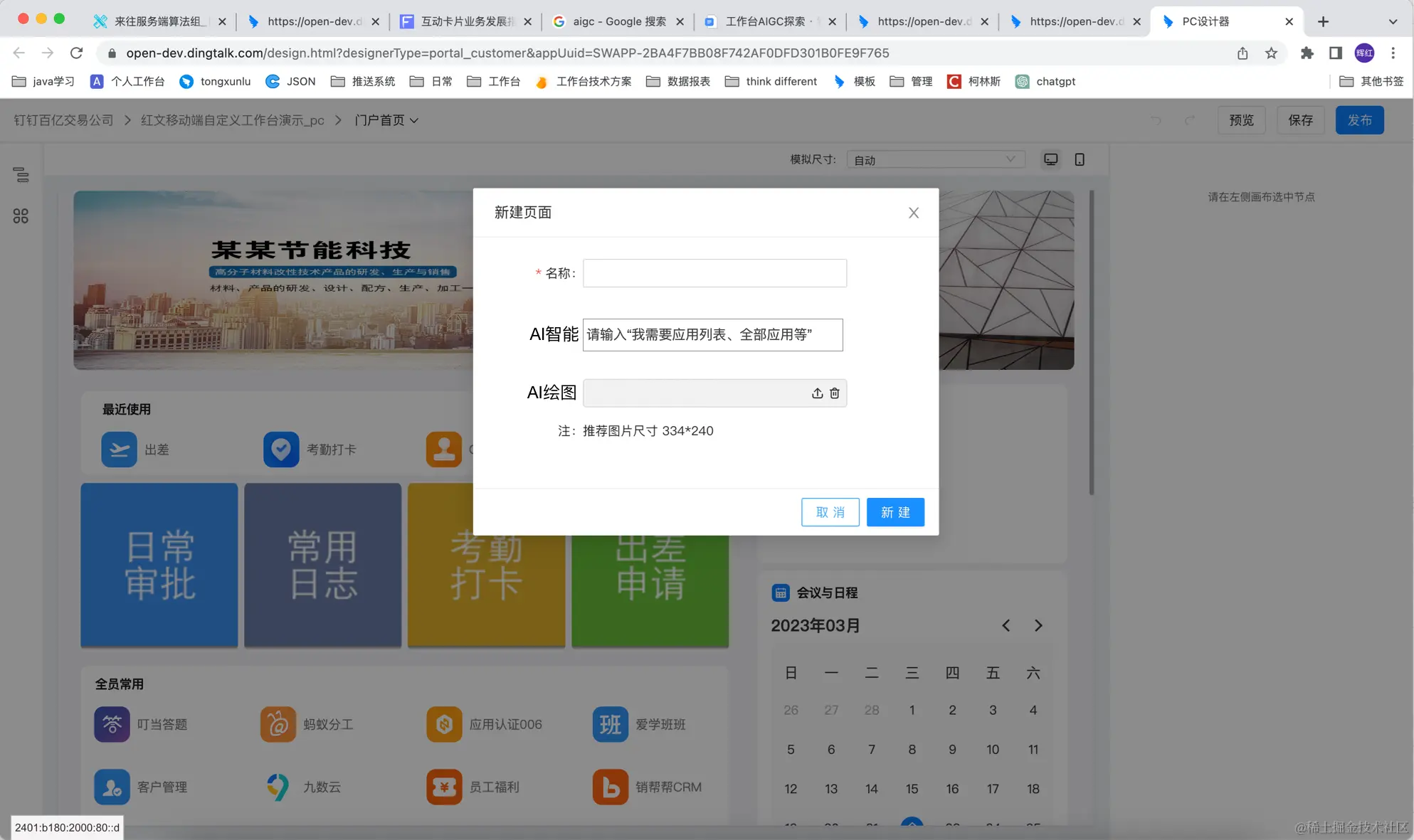The width and height of the screenshot is (1414, 840).
Task: Click the redo arrow in toolbar
Action: pos(1190,120)
